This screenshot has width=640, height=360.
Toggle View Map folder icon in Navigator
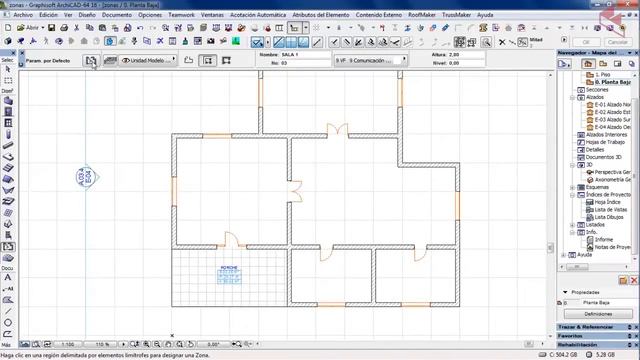coord(603,64)
